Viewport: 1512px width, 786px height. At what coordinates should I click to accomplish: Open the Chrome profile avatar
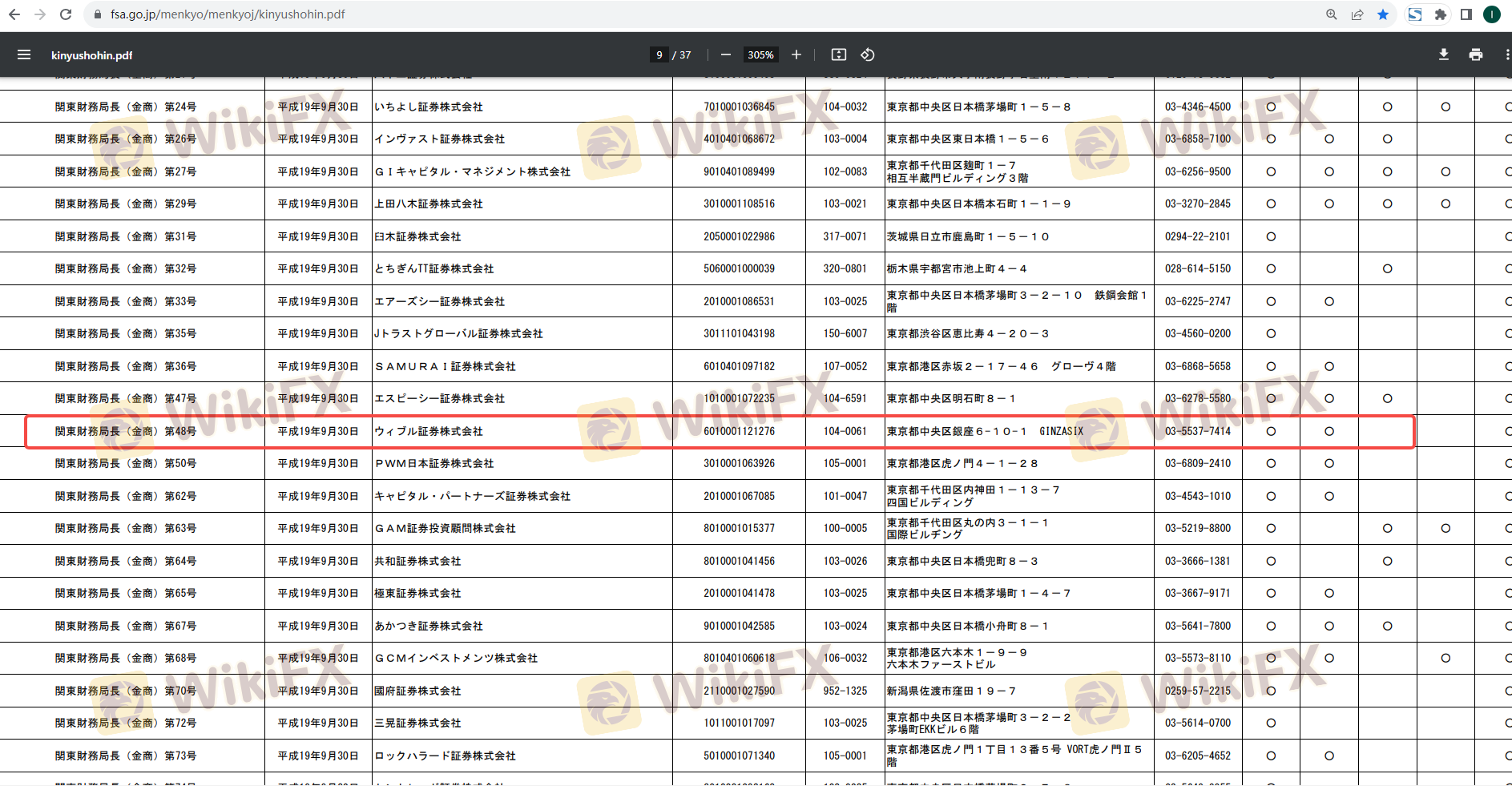coord(1491,14)
